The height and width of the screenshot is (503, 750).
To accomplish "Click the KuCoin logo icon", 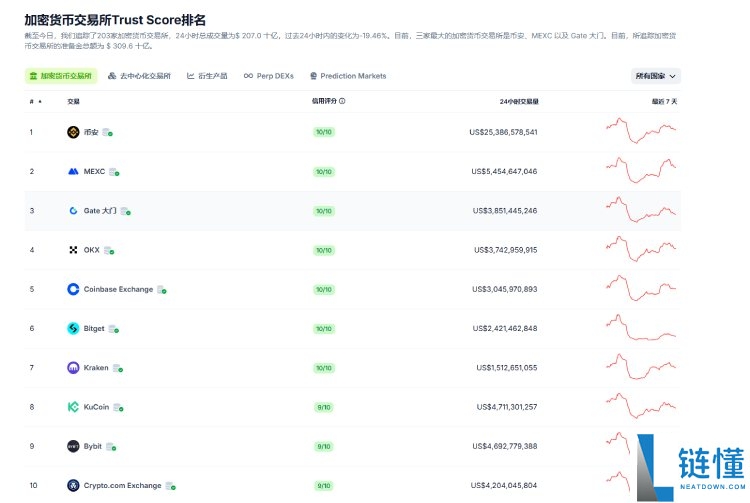I will tap(73, 407).
